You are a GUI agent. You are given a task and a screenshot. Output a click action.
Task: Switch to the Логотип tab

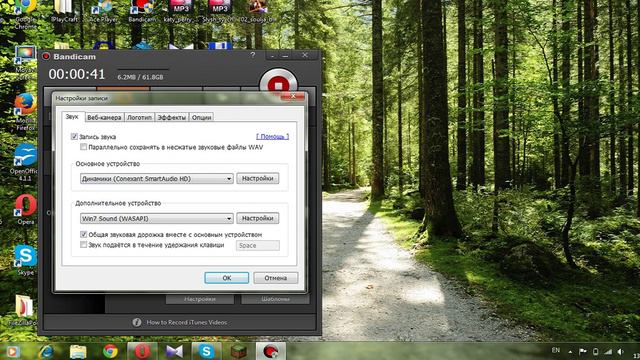pos(139,117)
